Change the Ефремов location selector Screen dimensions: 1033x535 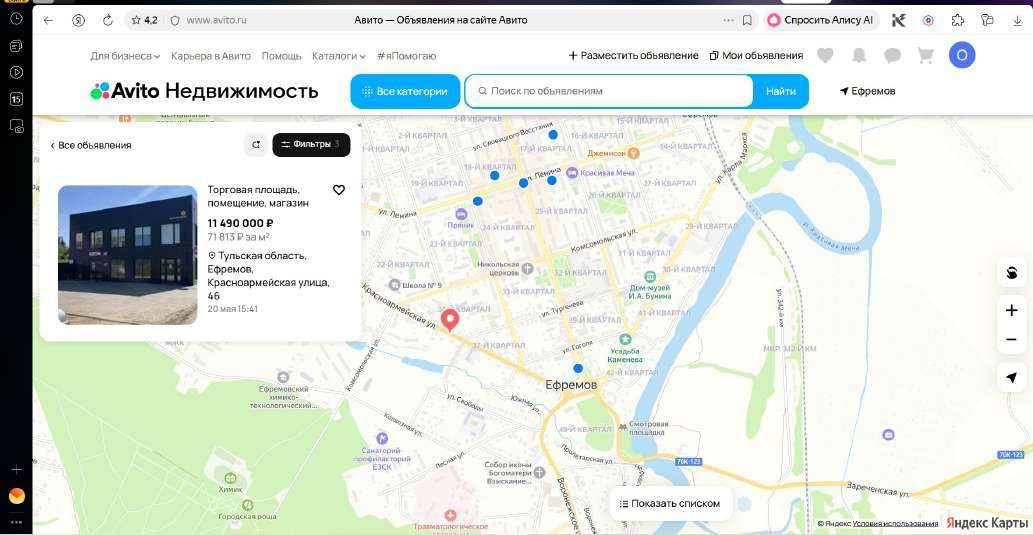[x=868, y=92]
